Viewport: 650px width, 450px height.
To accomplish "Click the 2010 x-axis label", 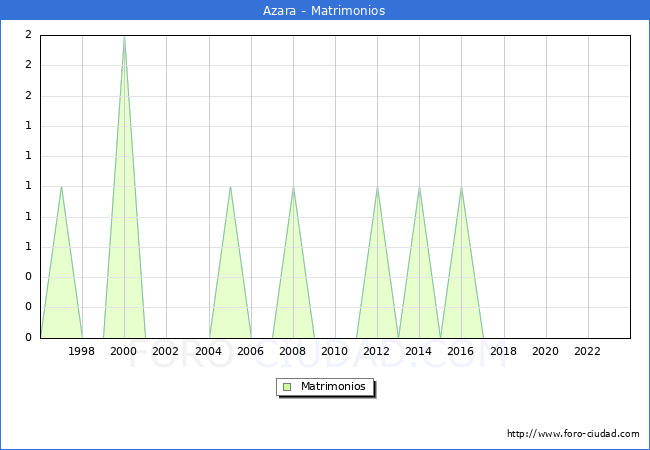I will (335, 351).
